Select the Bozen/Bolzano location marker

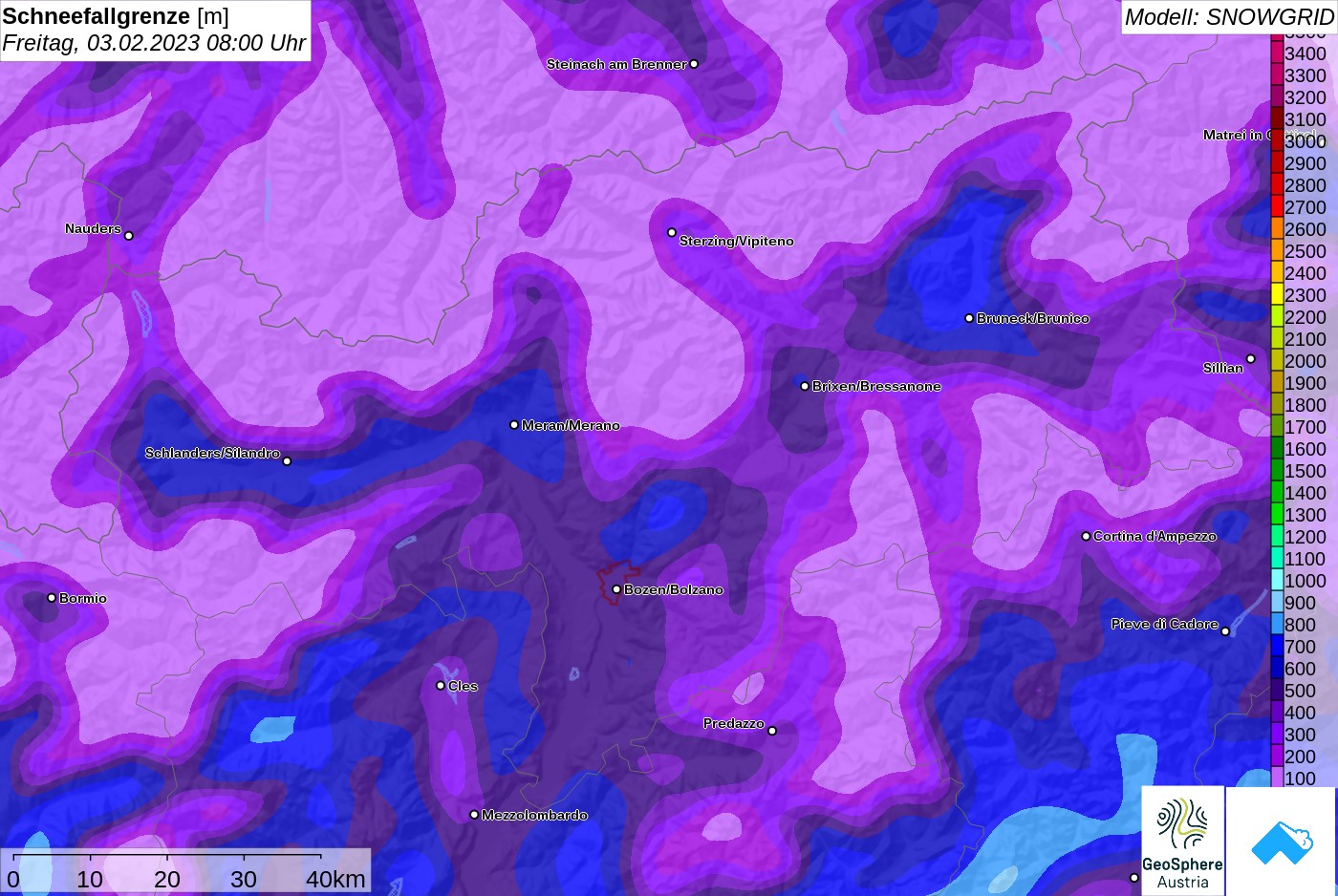(616, 589)
